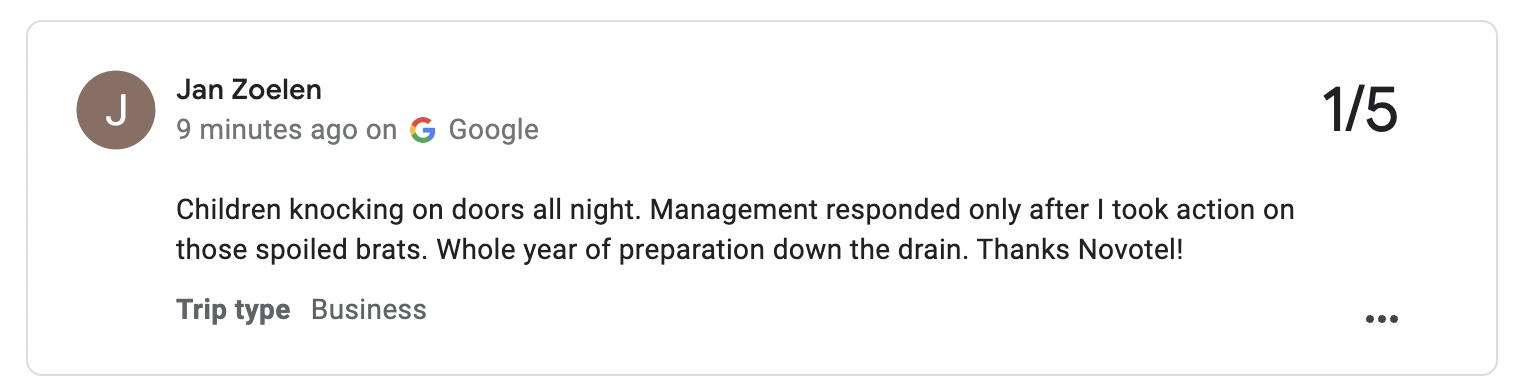1524x392 pixels.
Task: Open reviewer Jan Zoelen's profile name
Action: (249, 89)
